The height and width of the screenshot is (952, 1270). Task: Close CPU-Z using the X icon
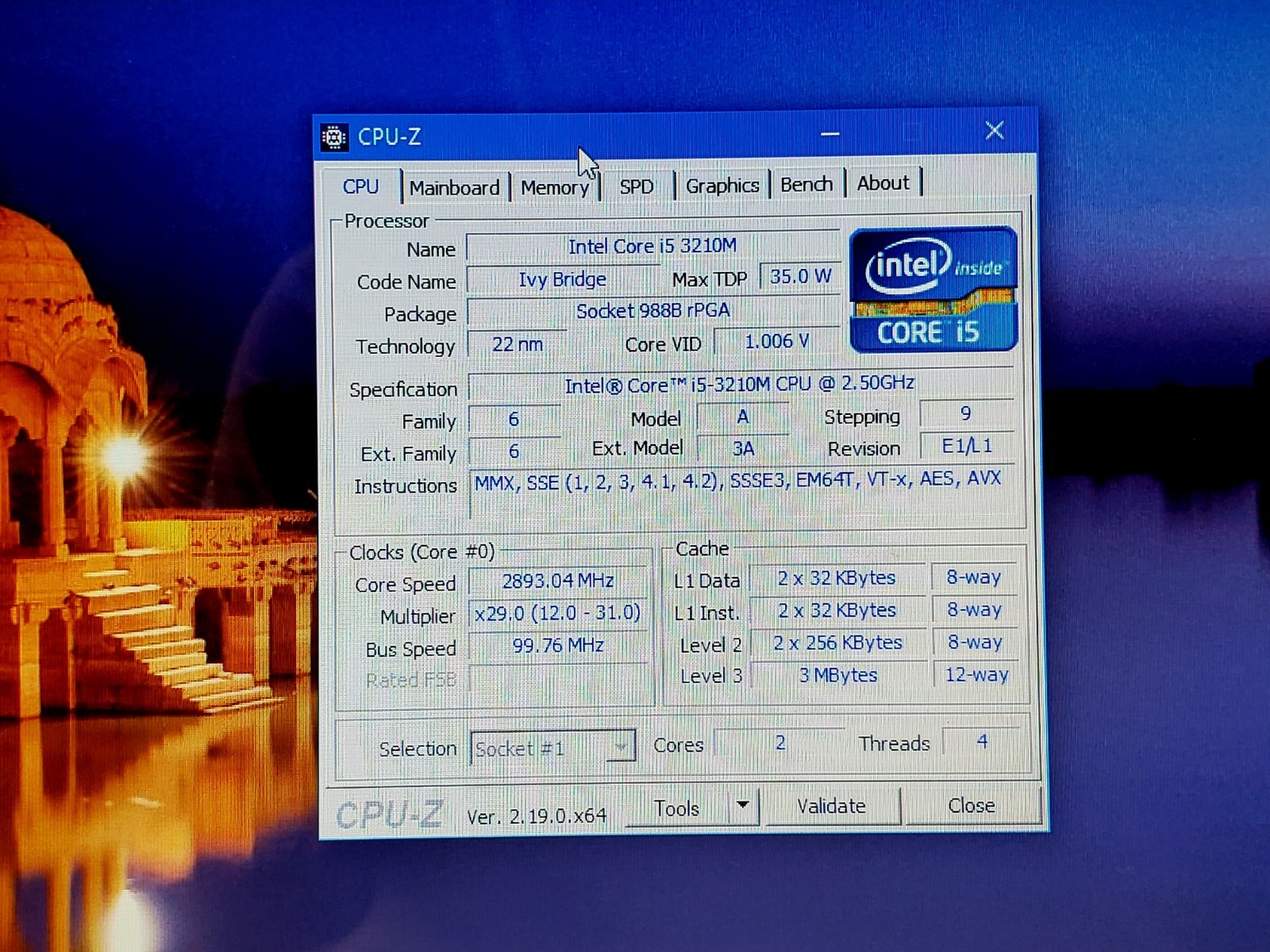tap(995, 131)
